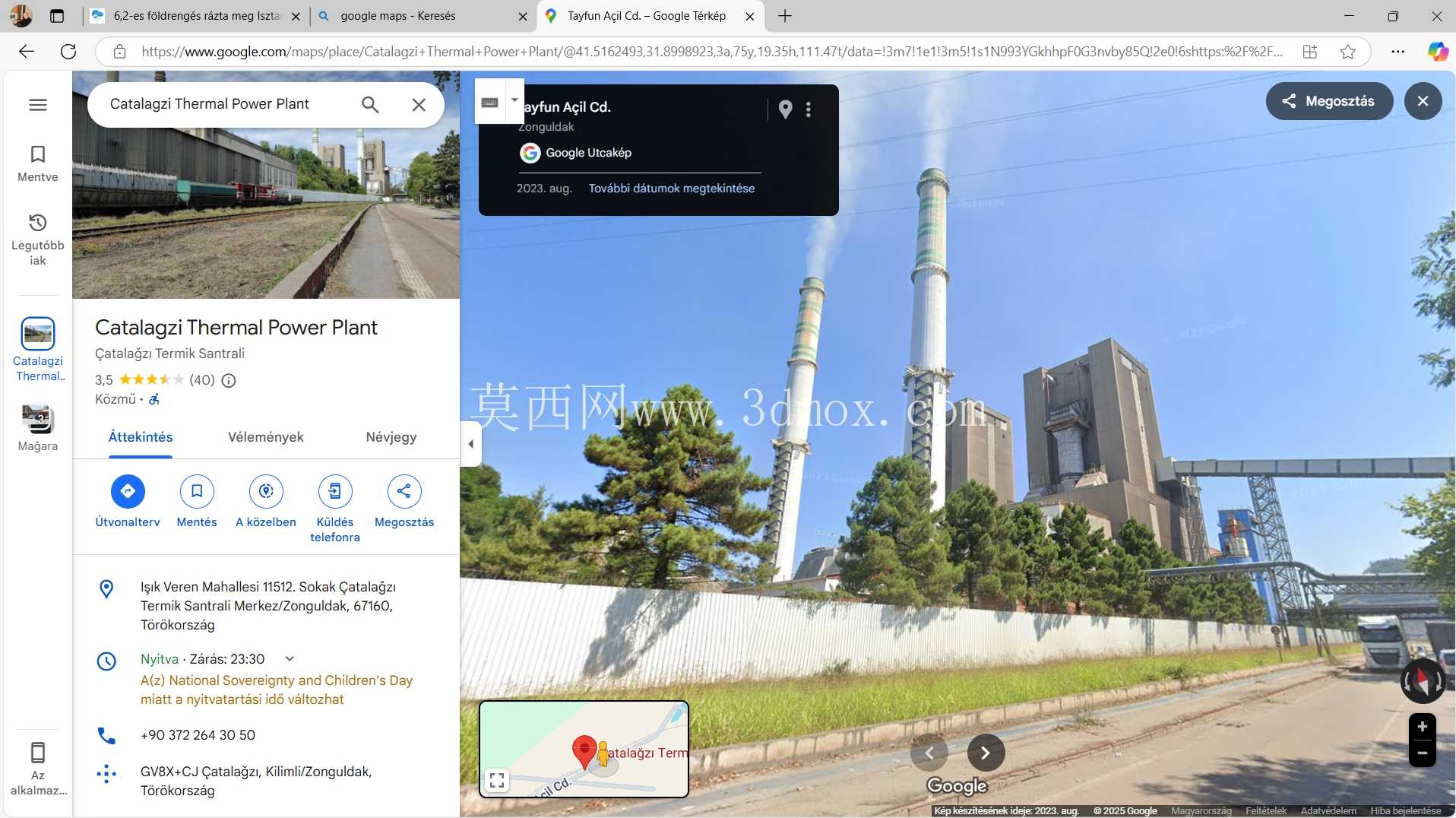Expand the opening hours chevron
The image size is (1456, 818).
click(290, 659)
